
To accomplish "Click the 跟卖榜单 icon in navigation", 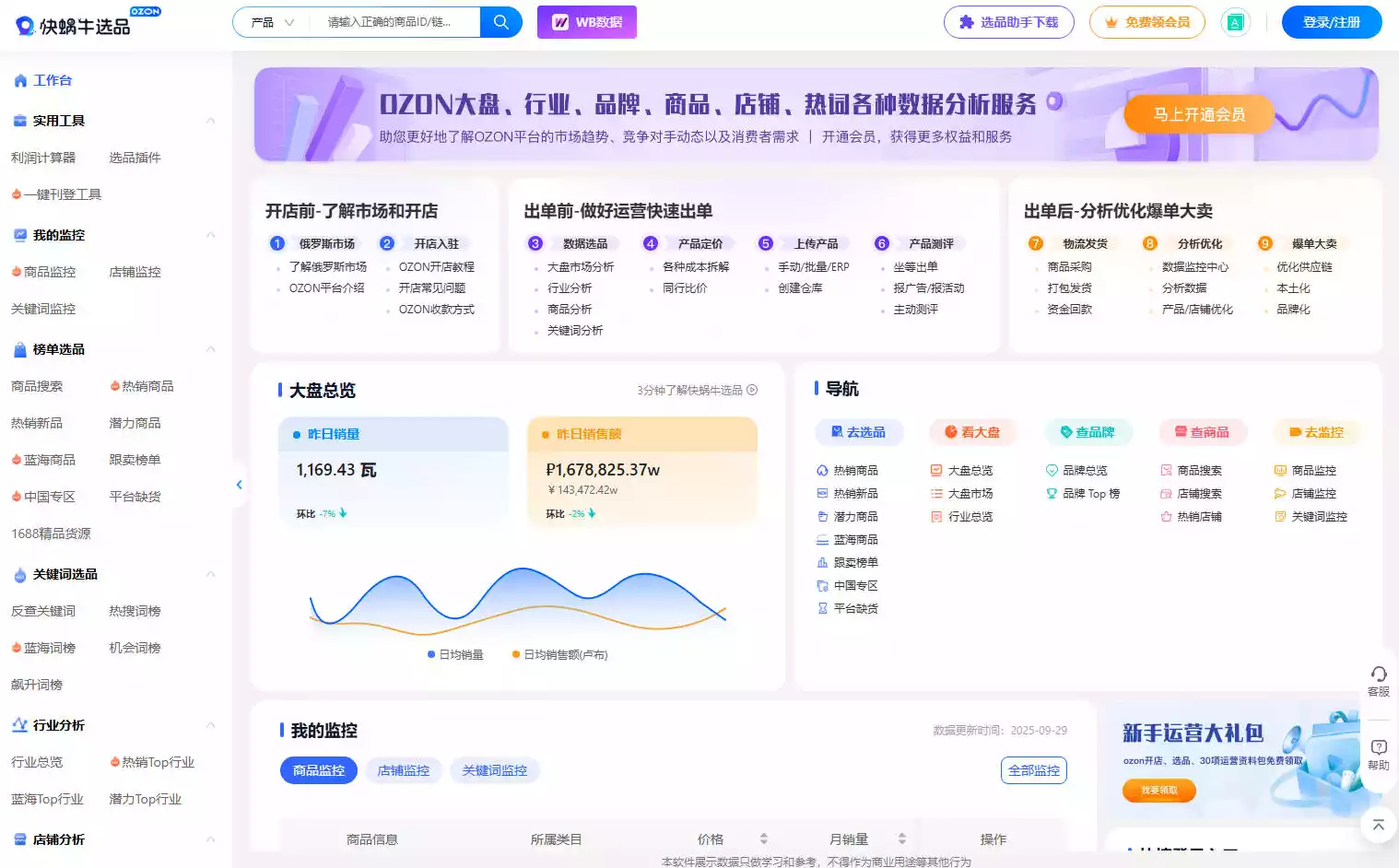I will click(x=822, y=562).
